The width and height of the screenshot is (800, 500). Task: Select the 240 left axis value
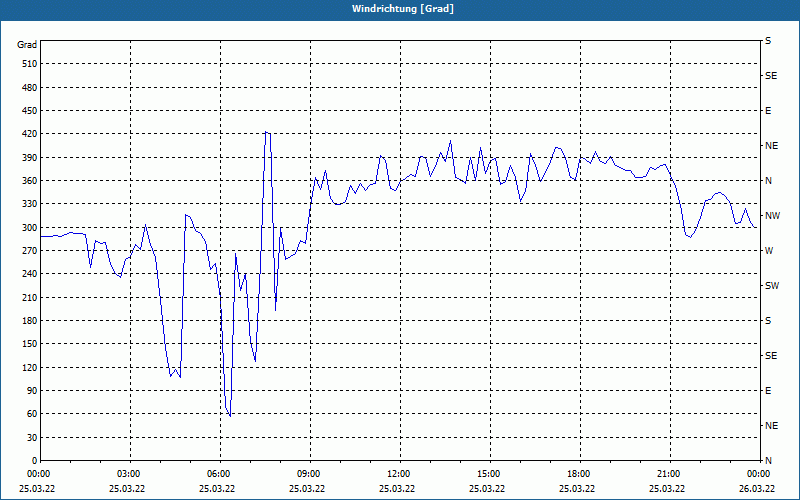pyautogui.click(x=30, y=274)
